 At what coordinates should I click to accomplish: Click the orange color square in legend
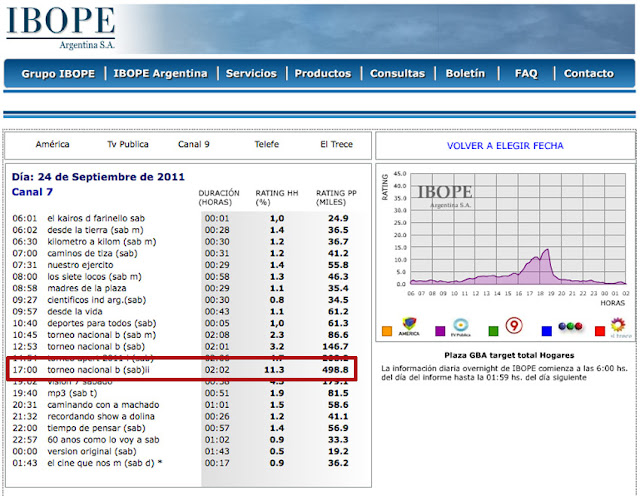click(x=387, y=331)
